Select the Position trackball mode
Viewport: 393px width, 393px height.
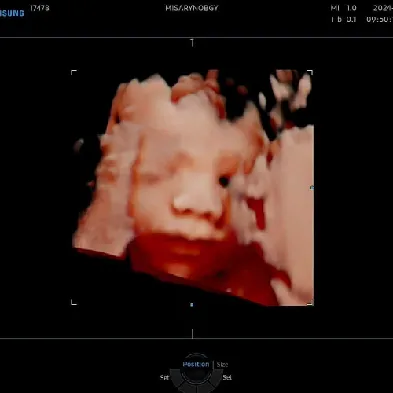(x=196, y=364)
